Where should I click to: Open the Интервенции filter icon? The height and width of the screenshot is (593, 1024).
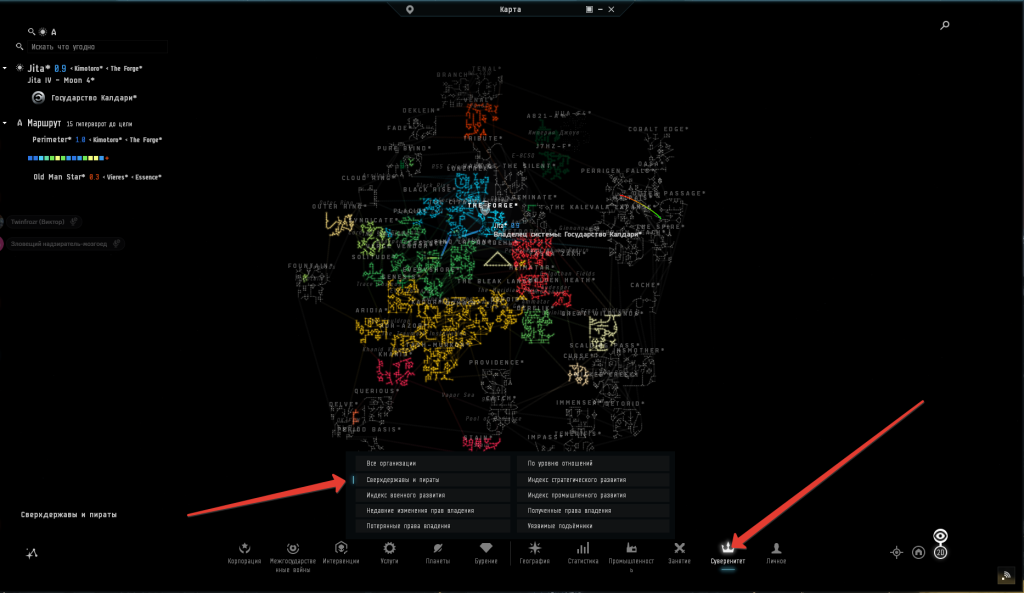pyautogui.click(x=341, y=548)
